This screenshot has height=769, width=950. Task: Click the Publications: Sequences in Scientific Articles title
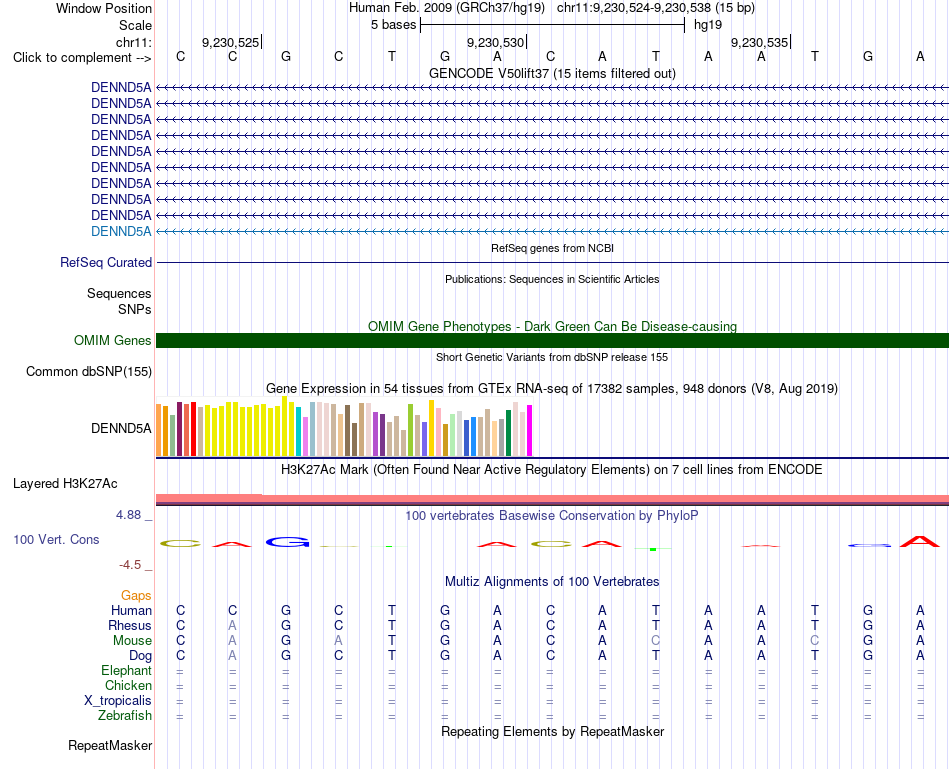point(552,279)
